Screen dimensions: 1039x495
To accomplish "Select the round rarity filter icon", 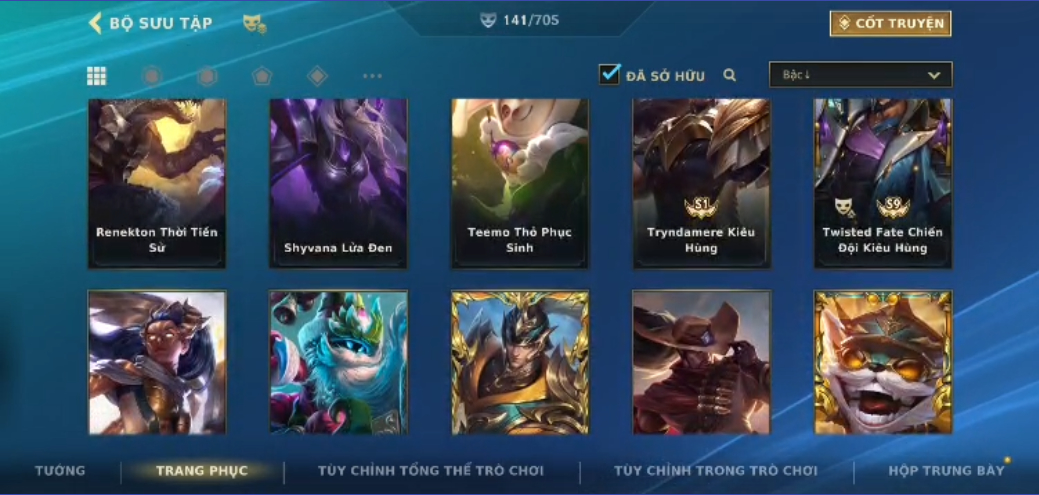I will [x=152, y=76].
